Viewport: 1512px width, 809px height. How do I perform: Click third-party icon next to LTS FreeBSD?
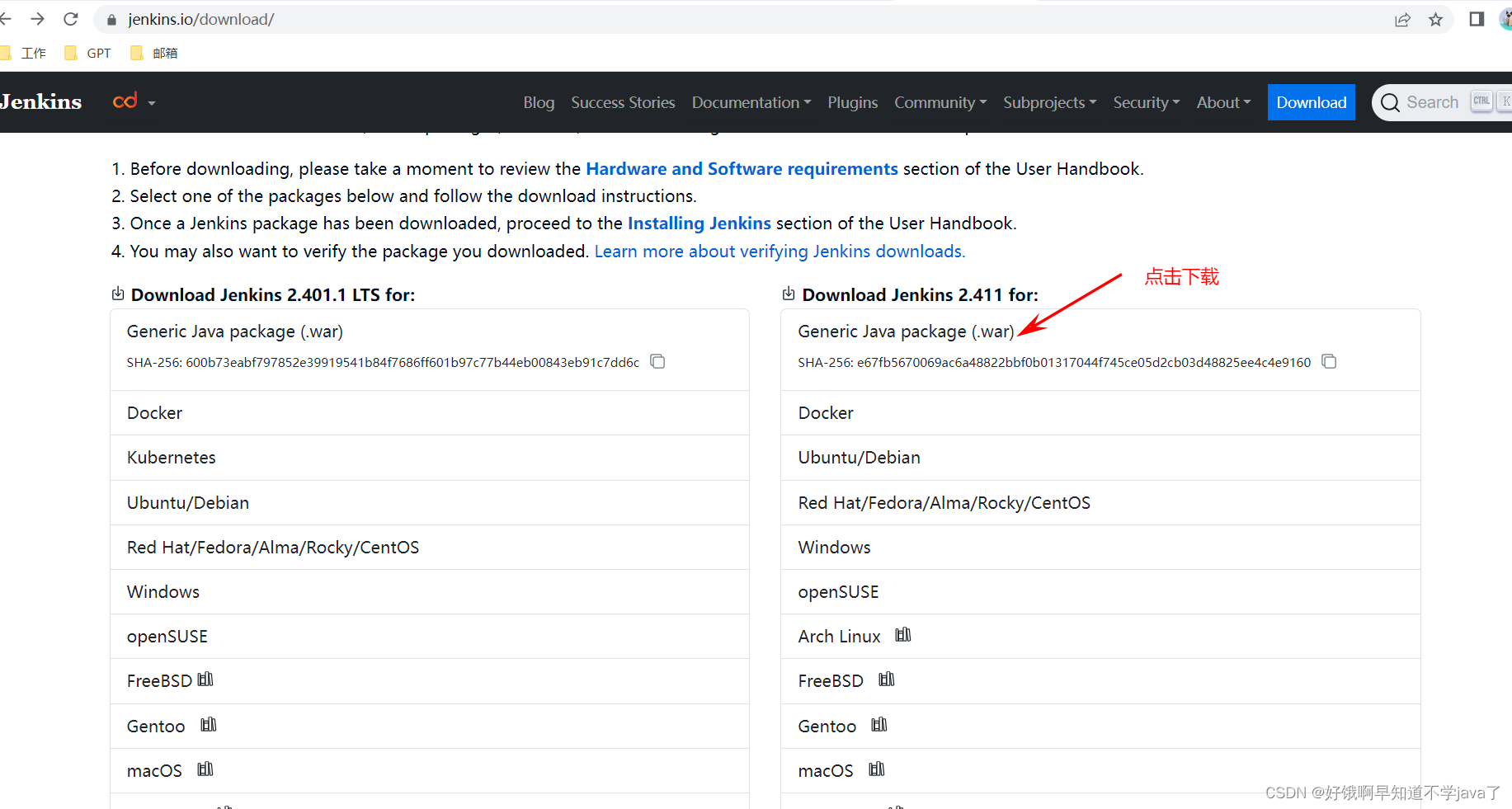[x=205, y=680]
